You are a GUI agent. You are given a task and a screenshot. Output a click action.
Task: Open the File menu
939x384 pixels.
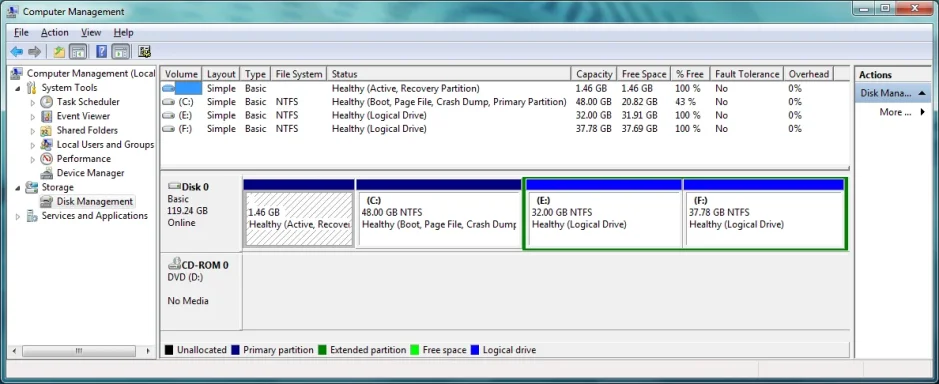click(21, 32)
